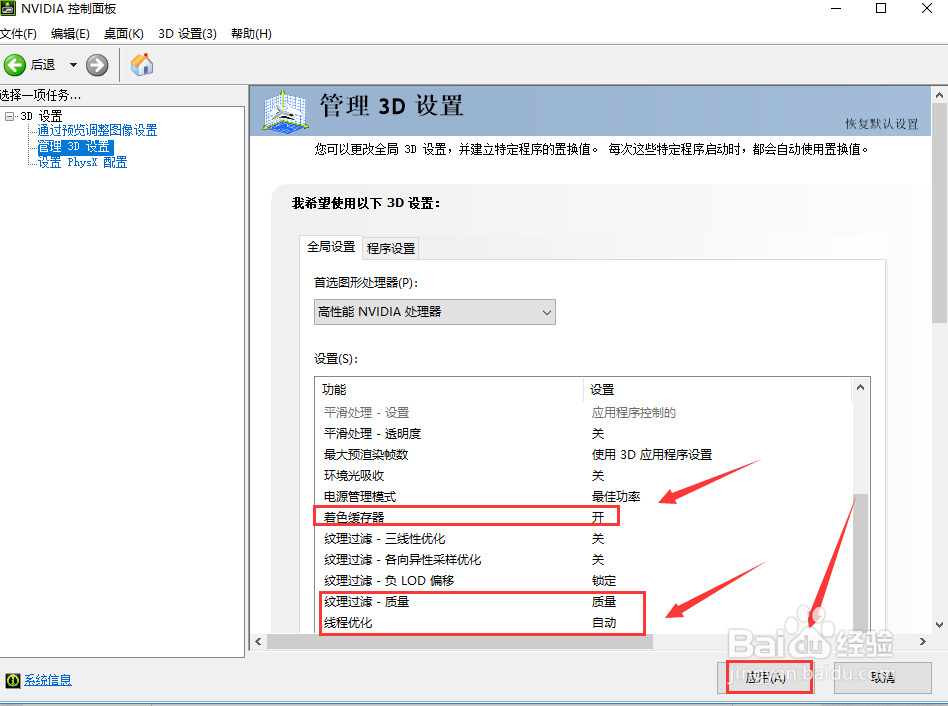Click horizontal scrollbar right arrow

pyautogui.click(x=923, y=641)
